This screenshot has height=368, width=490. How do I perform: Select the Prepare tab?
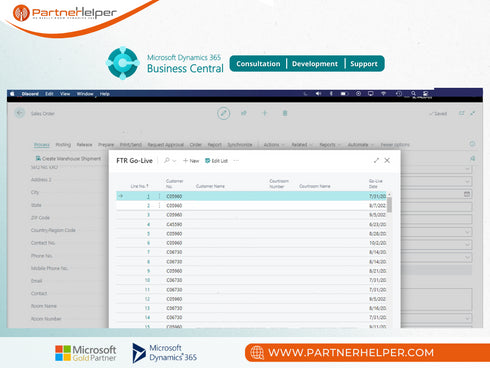click(106, 145)
